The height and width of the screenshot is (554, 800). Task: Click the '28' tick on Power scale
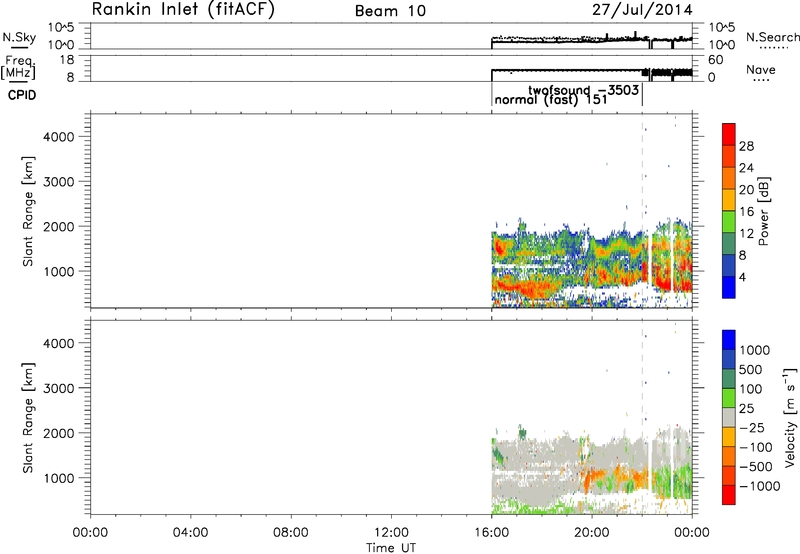(746, 146)
